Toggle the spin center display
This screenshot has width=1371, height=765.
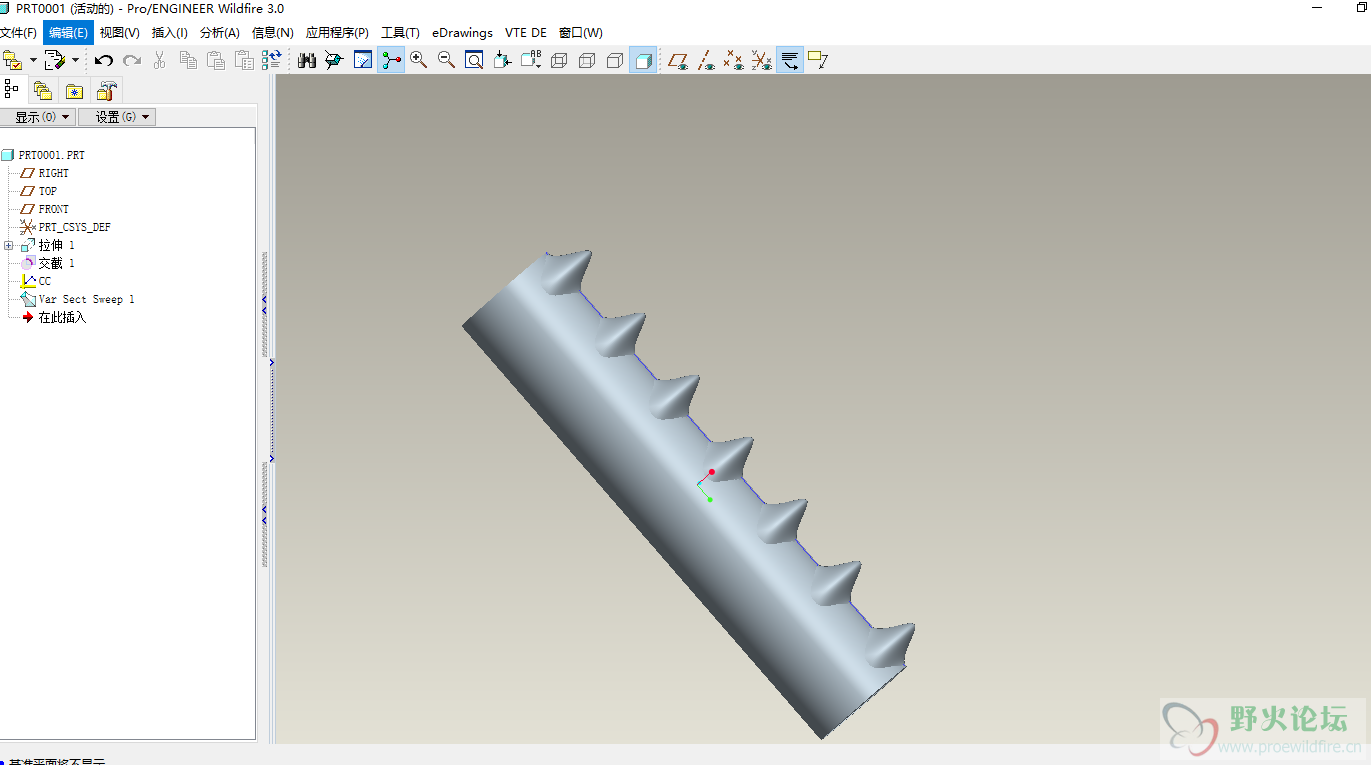pyautogui.click(x=391, y=61)
